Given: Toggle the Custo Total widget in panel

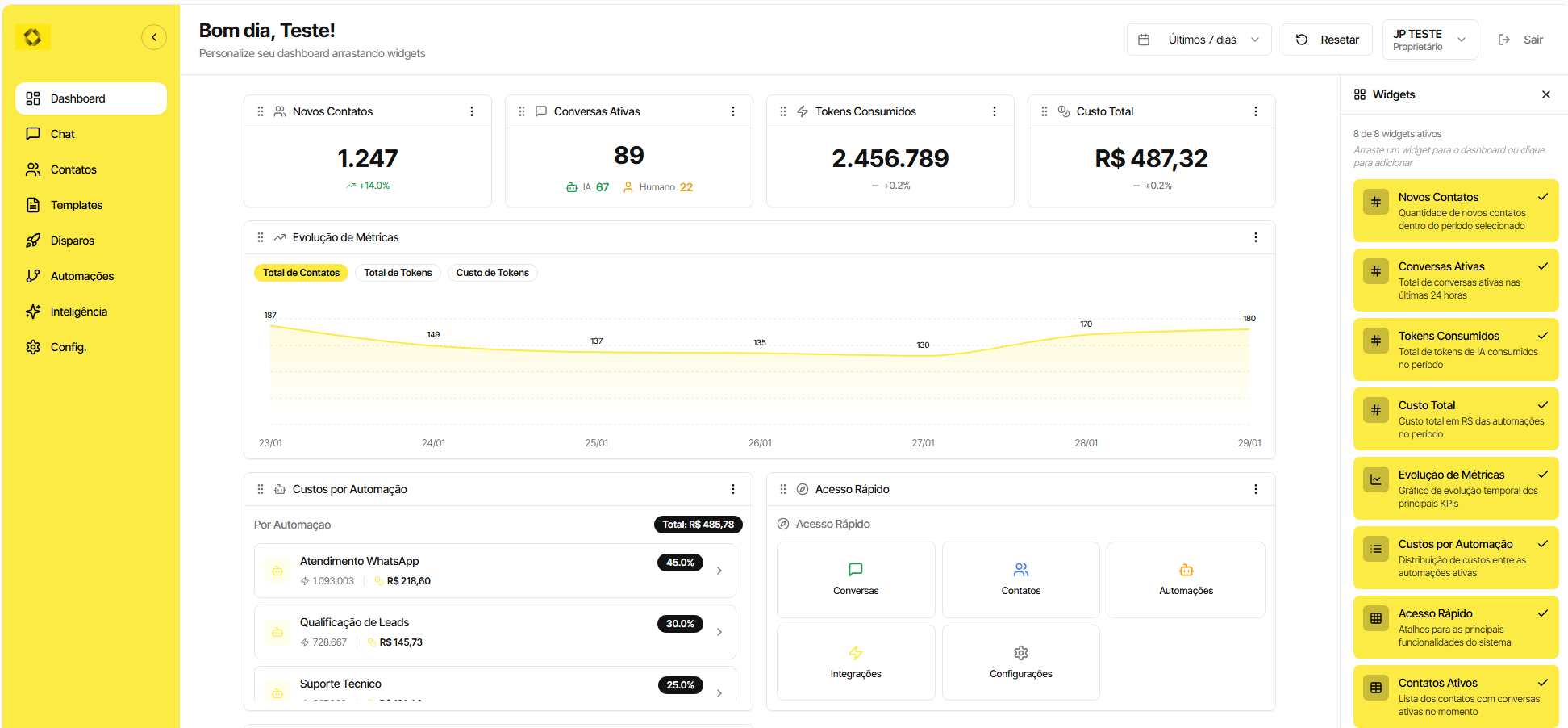Looking at the screenshot, I should (1456, 419).
